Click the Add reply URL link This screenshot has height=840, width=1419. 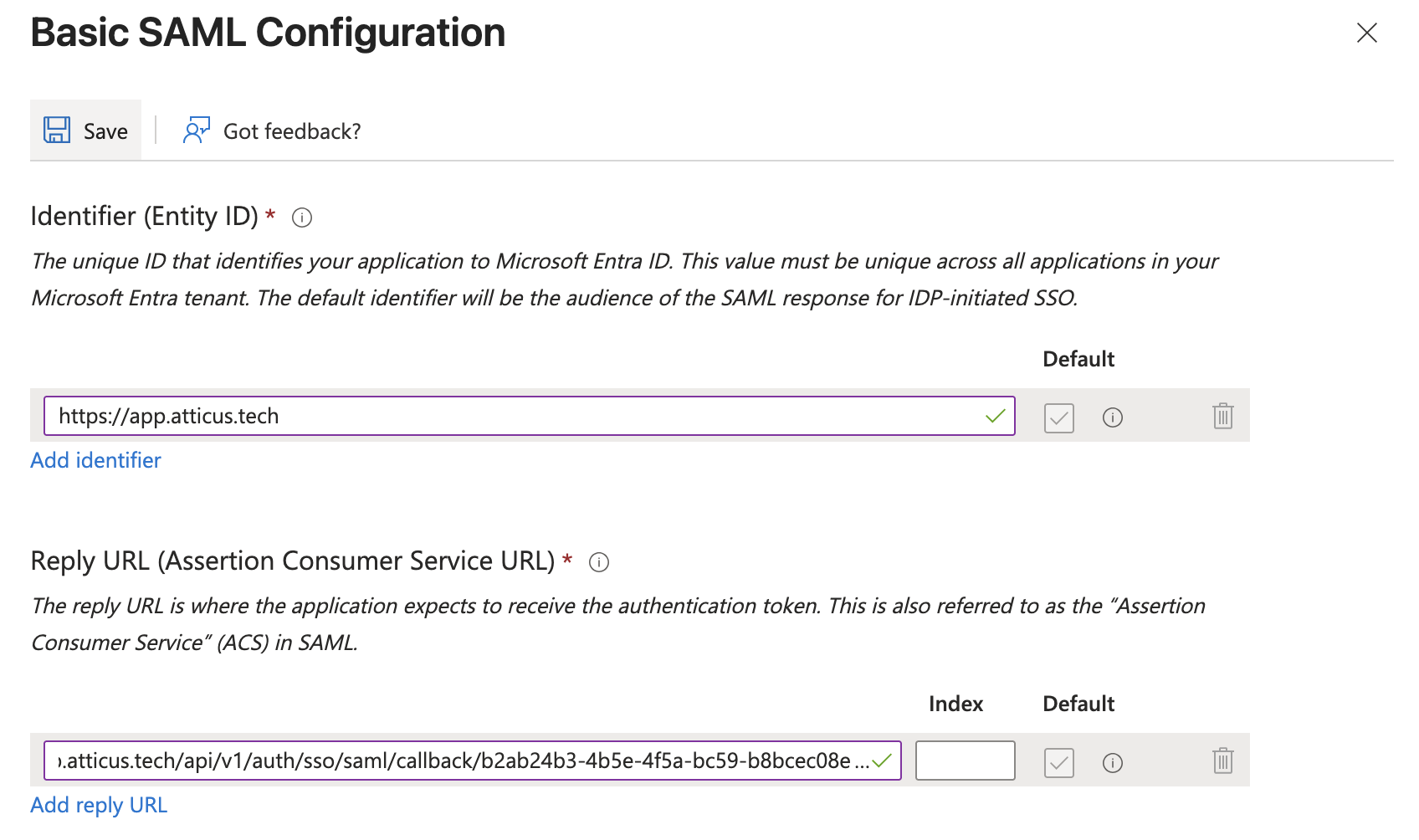pyautogui.click(x=98, y=805)
